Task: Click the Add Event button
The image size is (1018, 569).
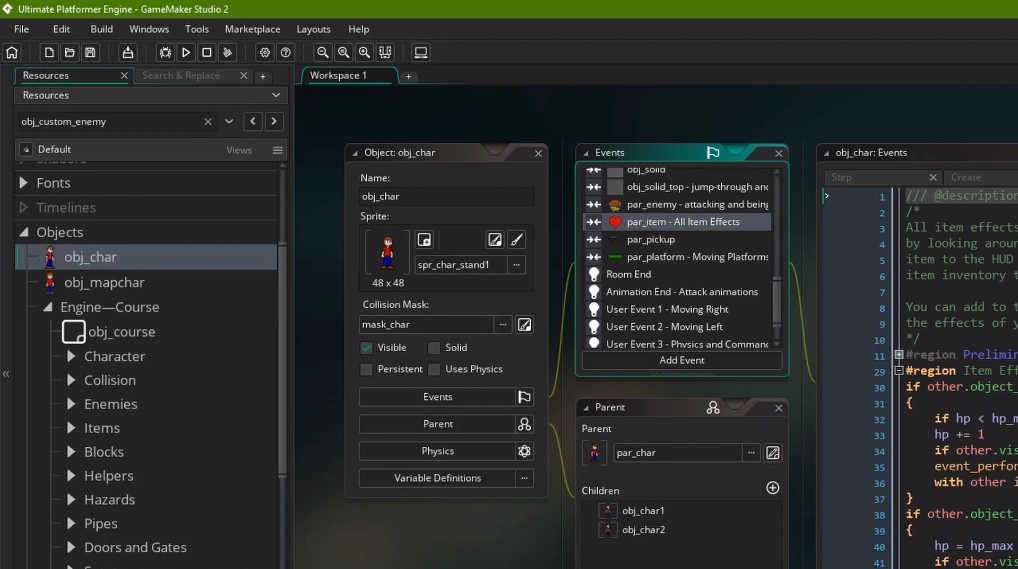Action: (682, 360)
